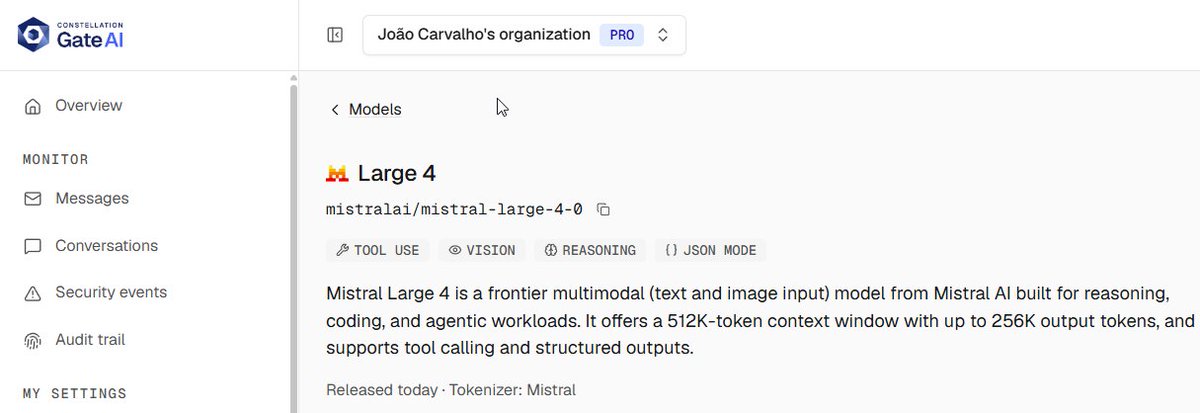Click the Security events warning icon
The image size is (1200, 413).
[33, 293]
